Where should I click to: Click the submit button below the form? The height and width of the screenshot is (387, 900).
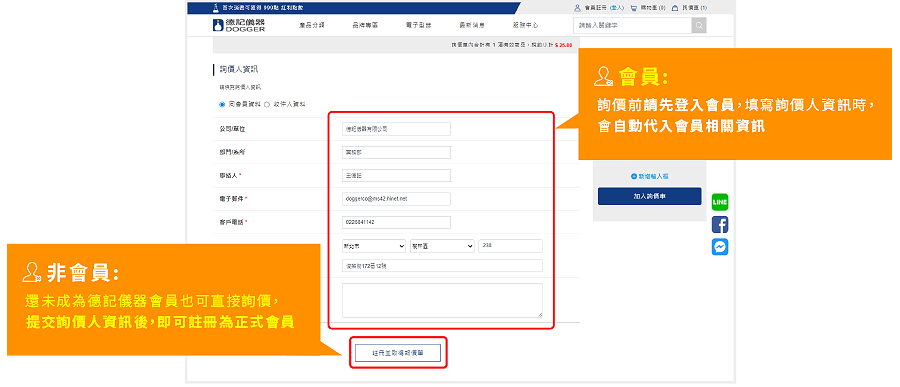point(398,353)
